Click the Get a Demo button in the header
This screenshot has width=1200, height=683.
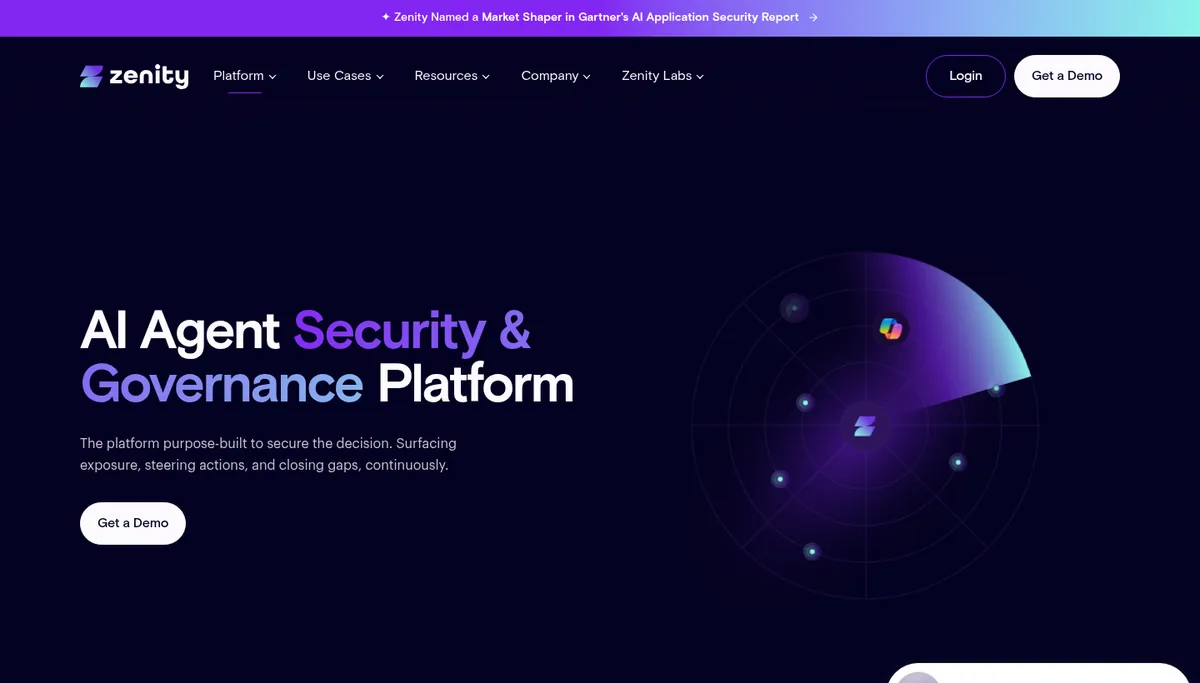tap(1067, 76)
